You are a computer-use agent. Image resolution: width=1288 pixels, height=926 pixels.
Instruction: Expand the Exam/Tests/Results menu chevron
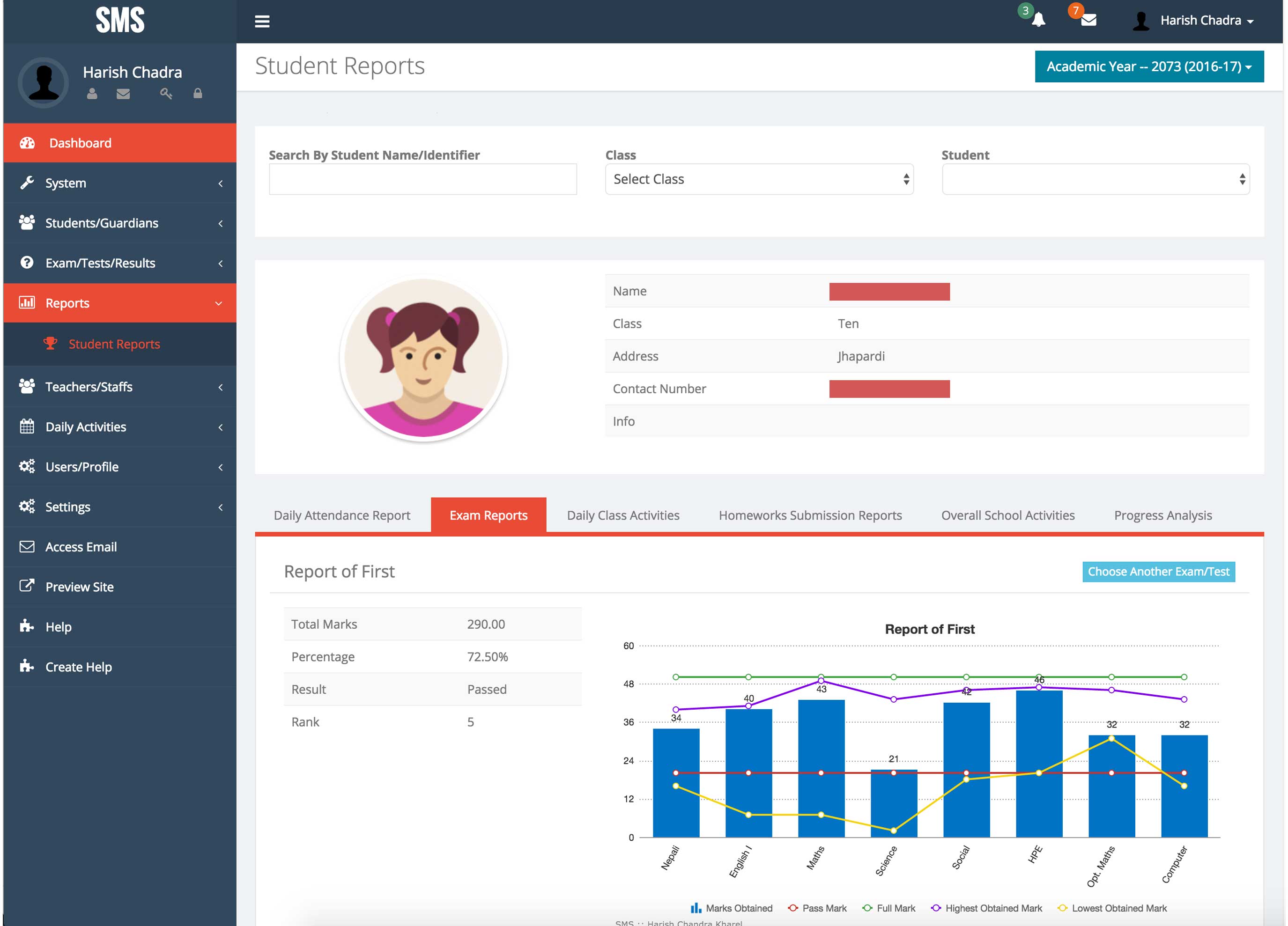tap(220, 263)
